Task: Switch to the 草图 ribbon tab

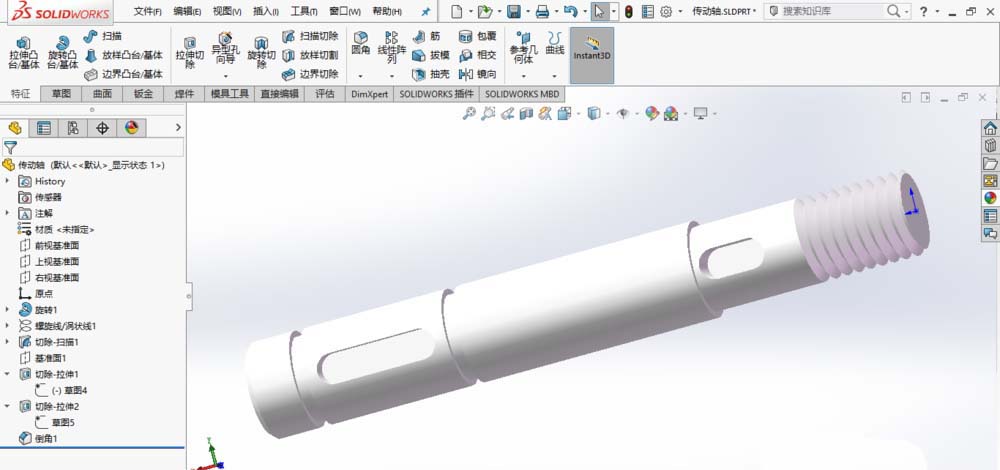Action: pyautogui.click(x=62, y=94)
